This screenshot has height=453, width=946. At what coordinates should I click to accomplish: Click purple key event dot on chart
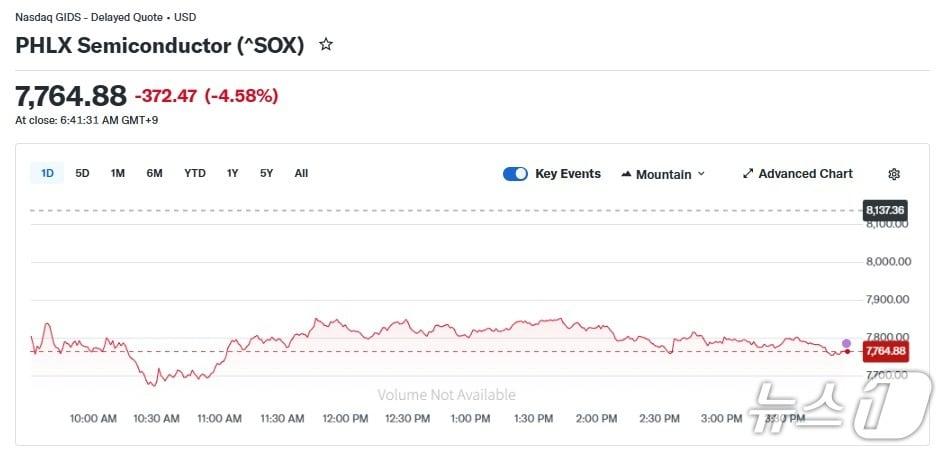point(847,343)
